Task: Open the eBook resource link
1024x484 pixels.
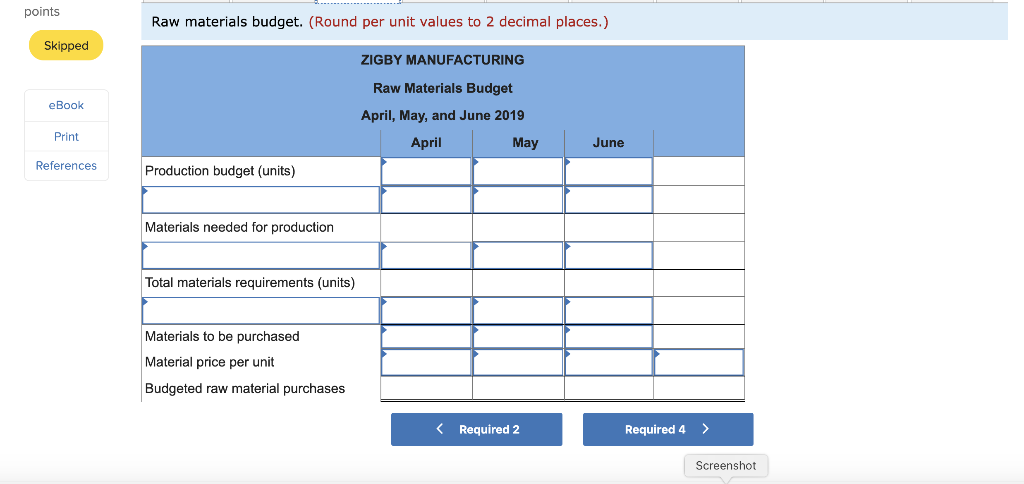Action: tap(67, 105)
